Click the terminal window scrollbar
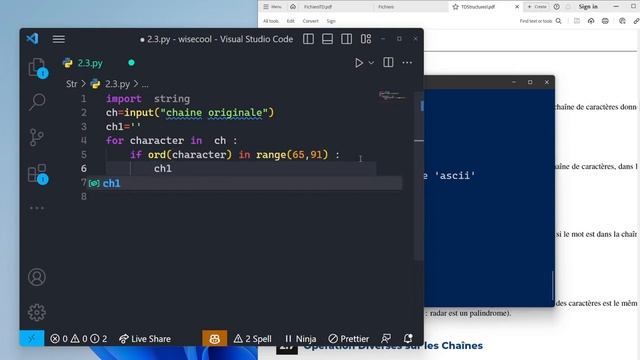640x360 pixels. (553, 286)
